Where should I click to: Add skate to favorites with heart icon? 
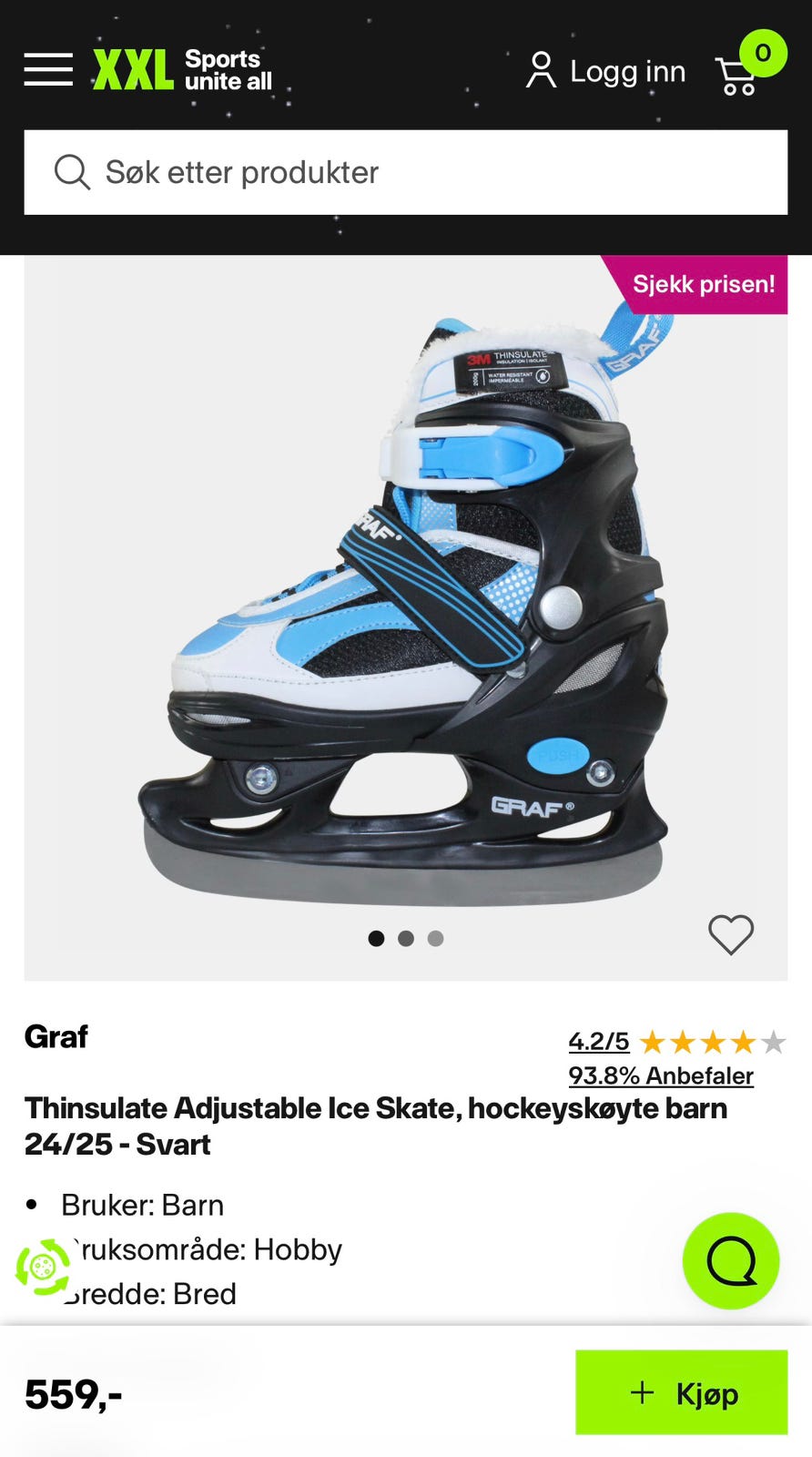pos(731,934)
